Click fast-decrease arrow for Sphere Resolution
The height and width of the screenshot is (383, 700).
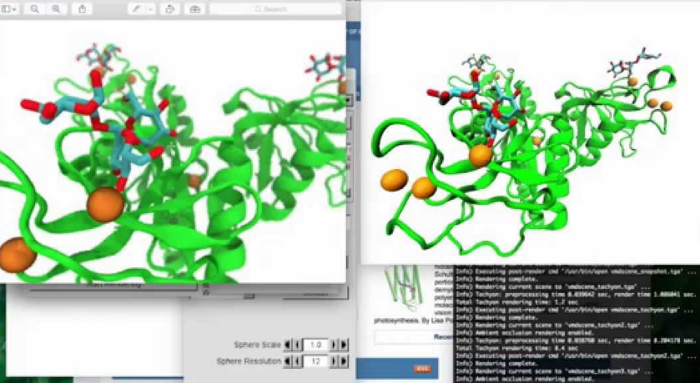click(287, 361)
